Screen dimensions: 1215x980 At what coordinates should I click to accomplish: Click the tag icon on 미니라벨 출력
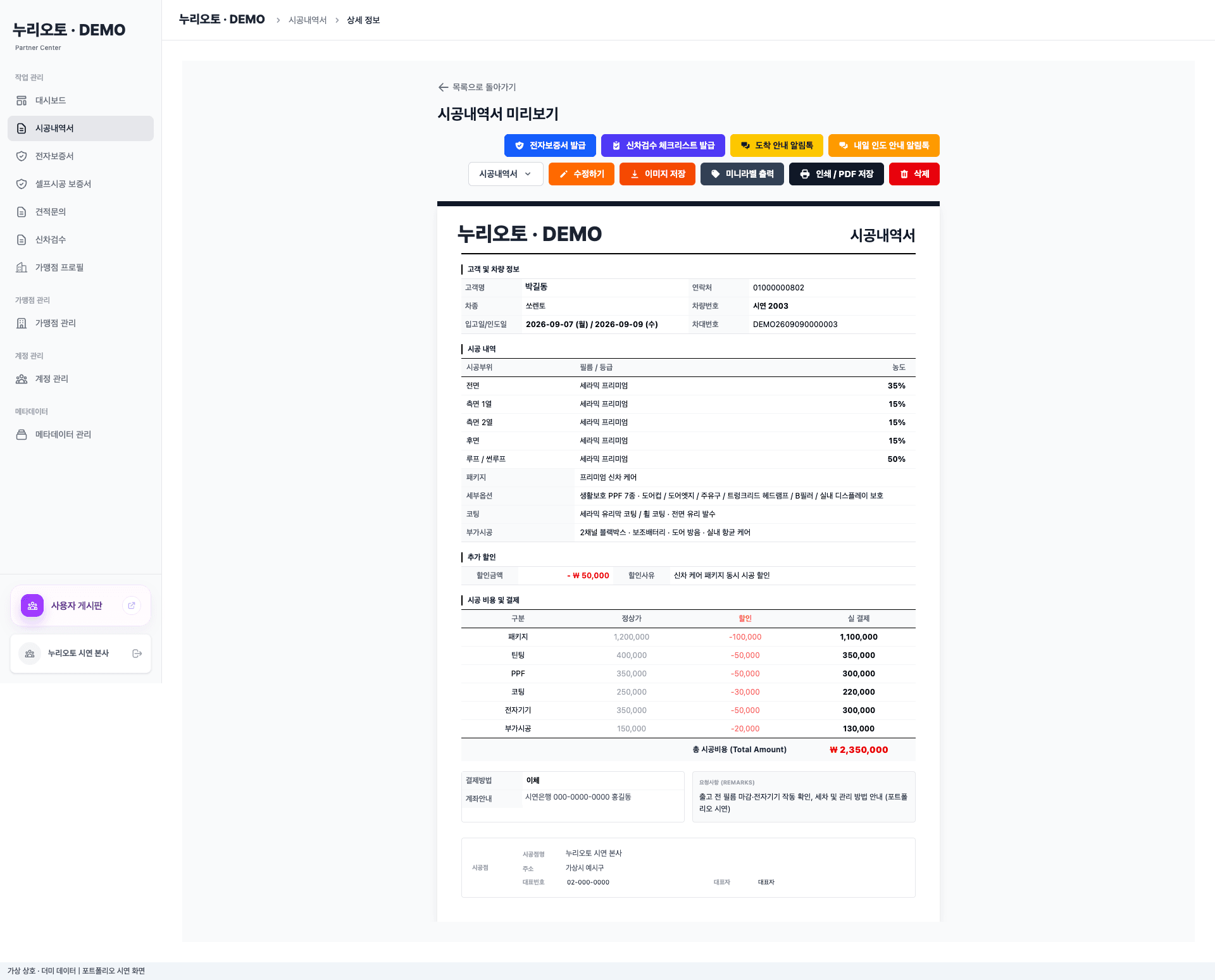(715, 174)
